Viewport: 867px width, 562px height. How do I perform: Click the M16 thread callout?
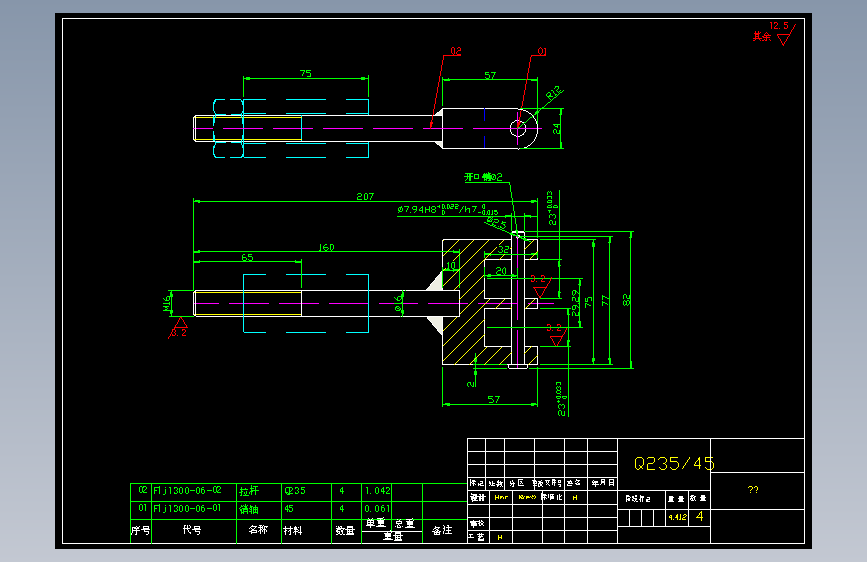click(x=167, y=303)
